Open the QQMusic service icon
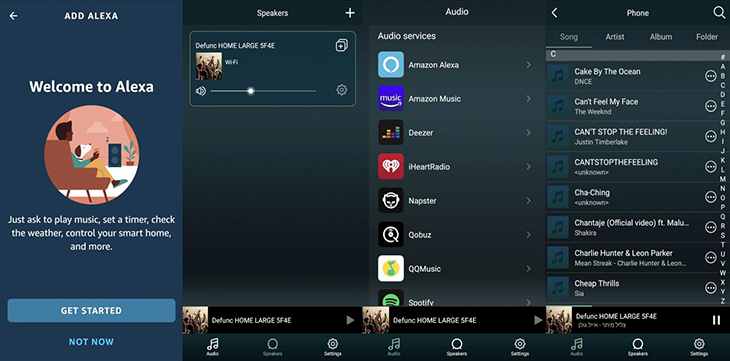This screenshot has height=361, width=730. 391,269
